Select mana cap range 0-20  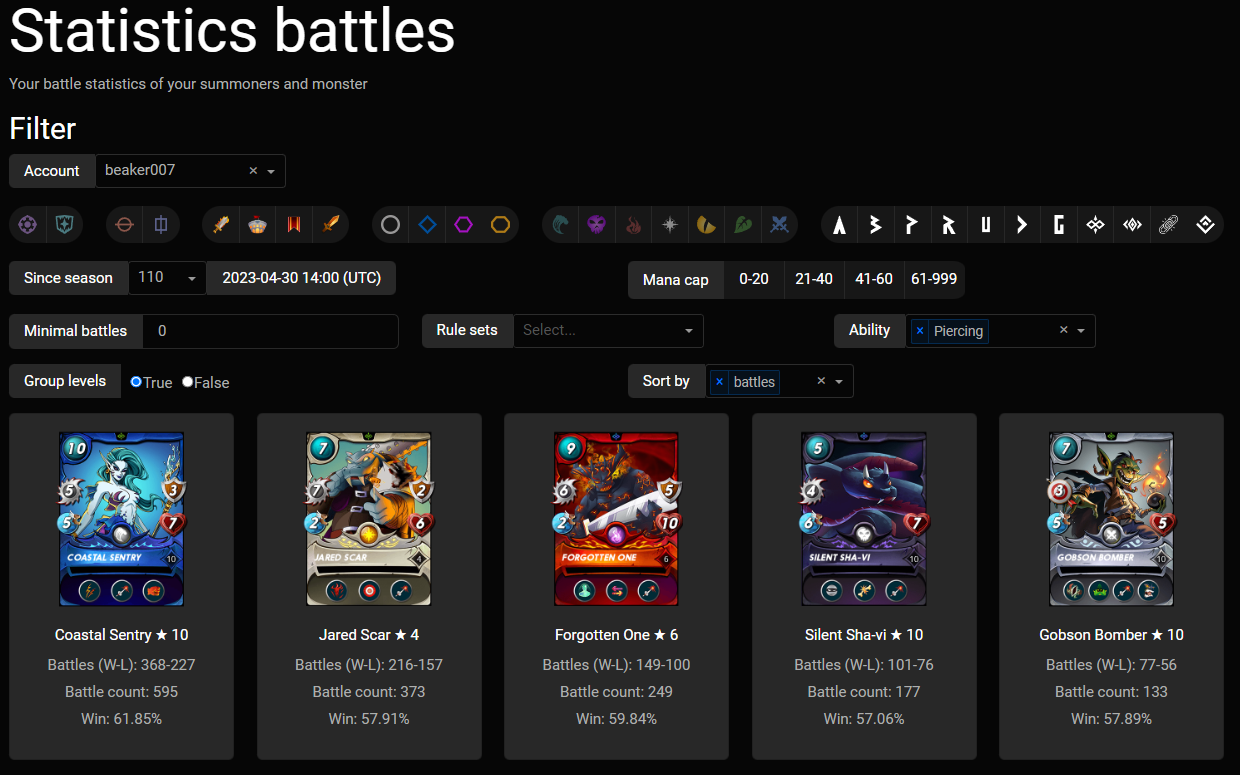(x=754, y=279)
